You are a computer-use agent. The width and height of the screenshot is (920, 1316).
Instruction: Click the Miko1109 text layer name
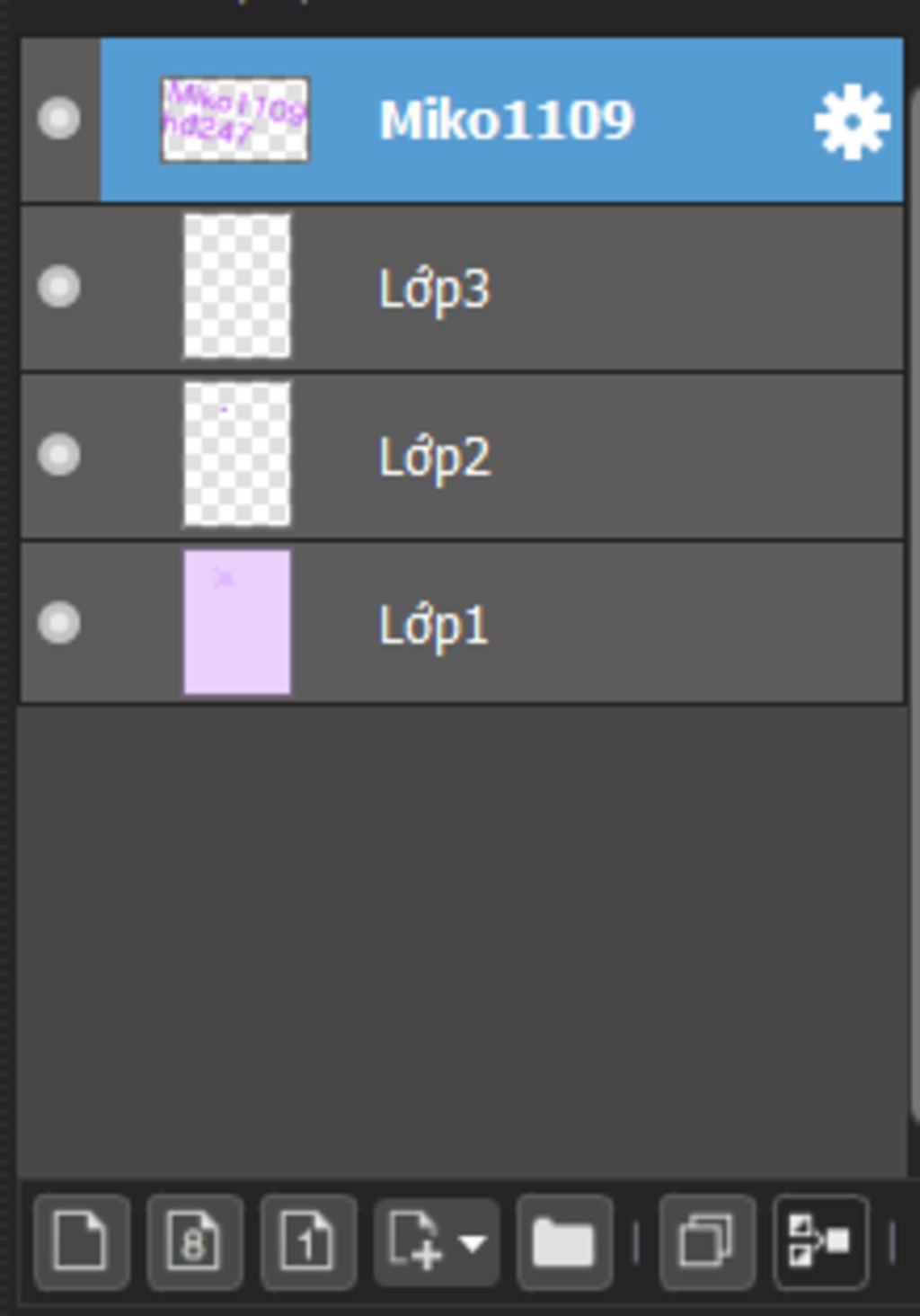[507, 120]
